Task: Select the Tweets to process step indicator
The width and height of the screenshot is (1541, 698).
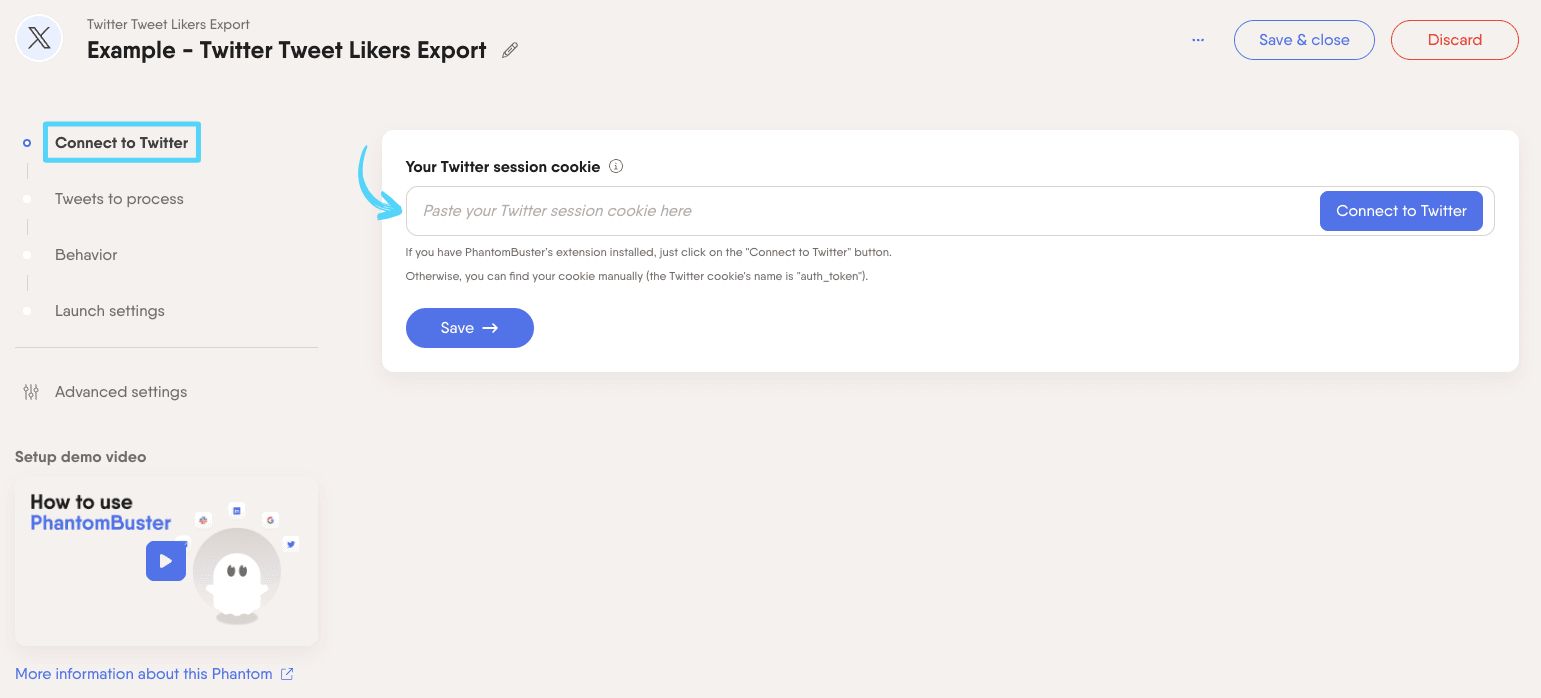Action: point(27,199)
